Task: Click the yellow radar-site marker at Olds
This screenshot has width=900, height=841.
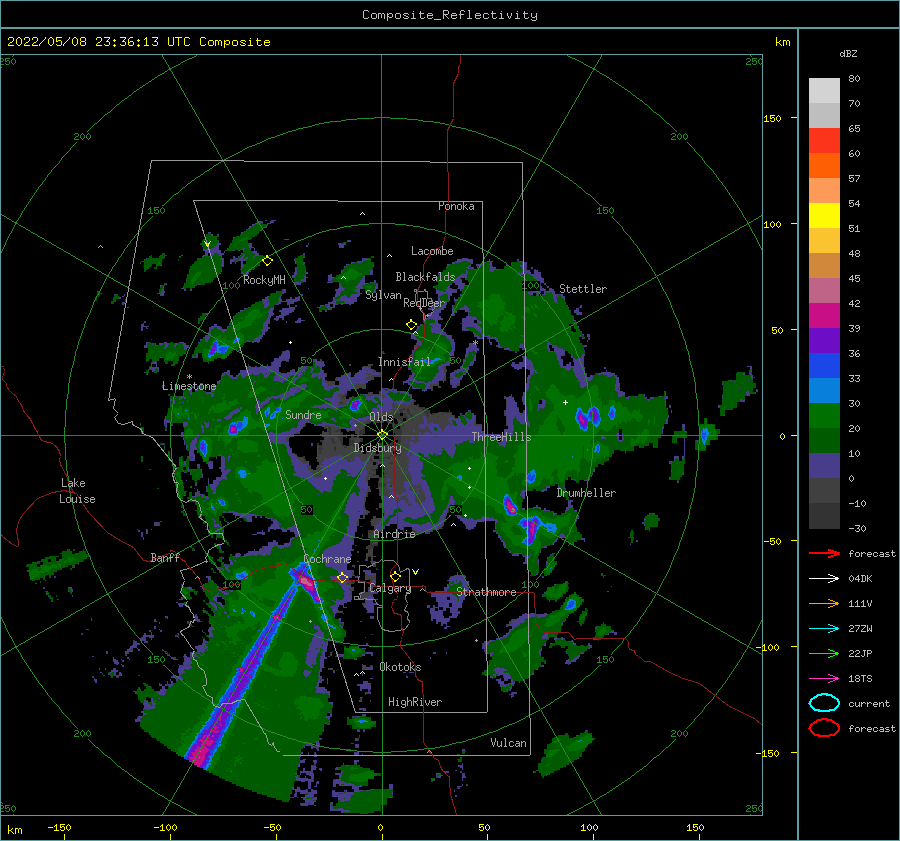Action: click(x=382, y=435)
